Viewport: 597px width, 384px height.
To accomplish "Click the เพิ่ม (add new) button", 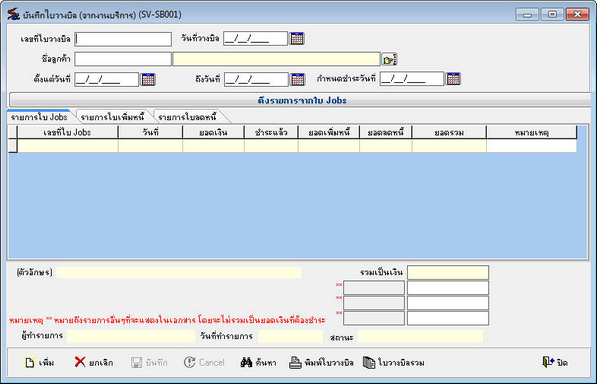I will pyautogui.click(x=40, y=363).
